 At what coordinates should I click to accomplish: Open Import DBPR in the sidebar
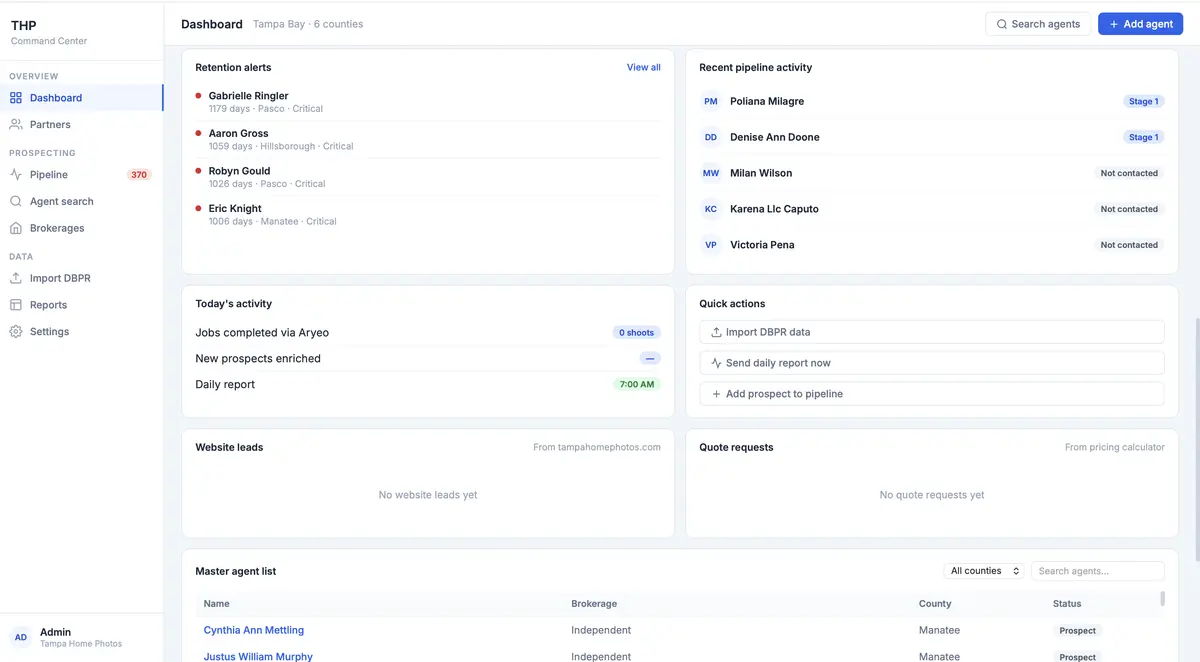click(x=81, y=278)
